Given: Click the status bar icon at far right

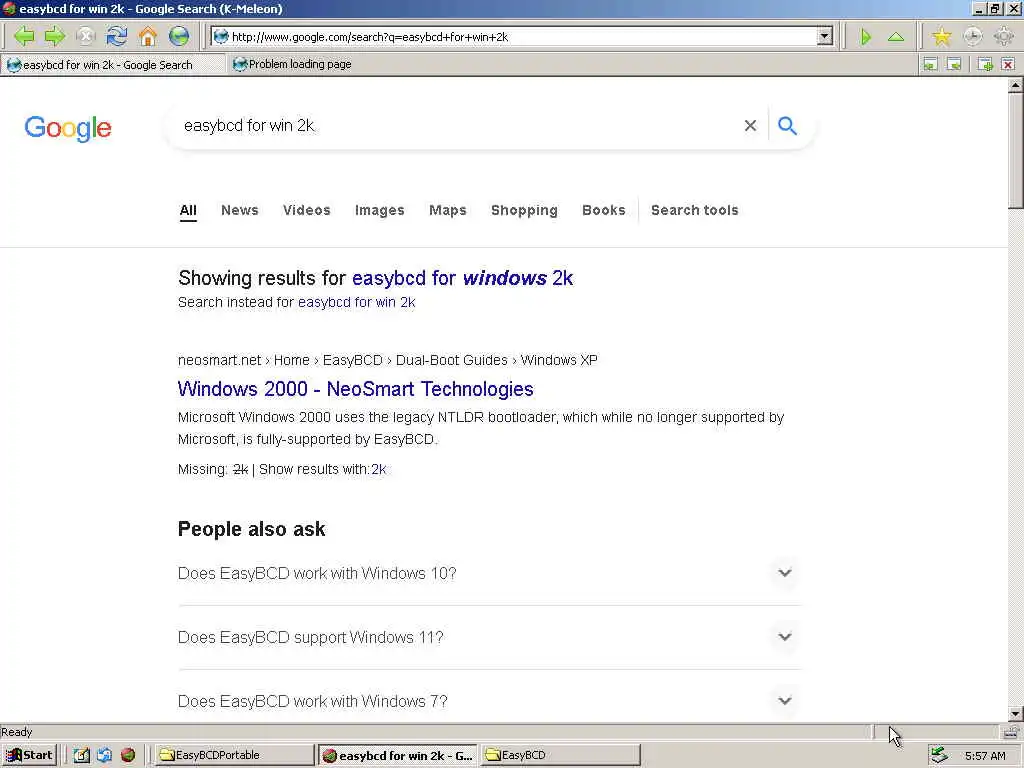Looking at the screenshot, I should [1012, 731].
